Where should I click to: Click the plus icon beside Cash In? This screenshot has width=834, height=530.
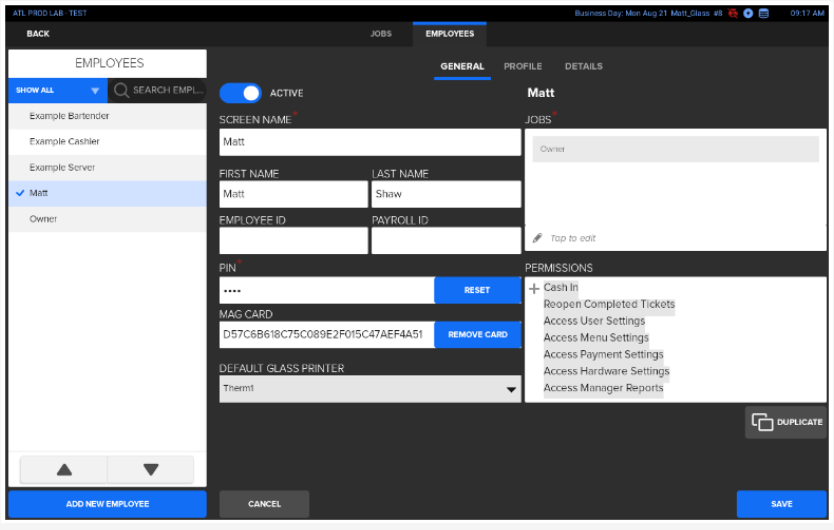(534, 288)
